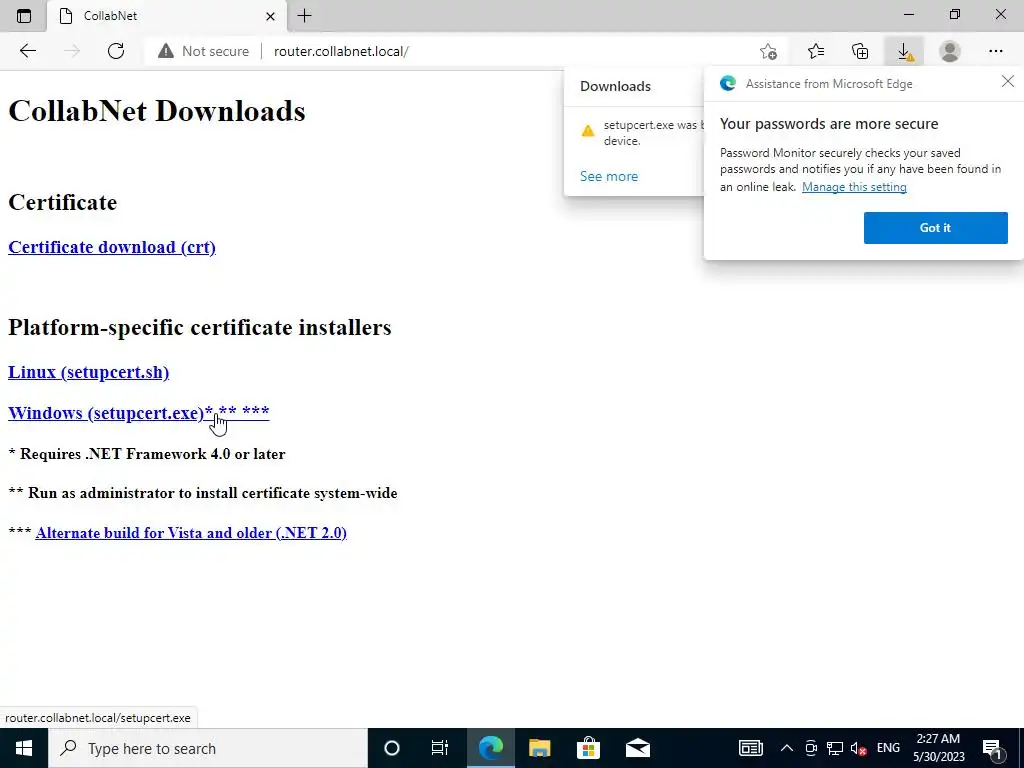Open the network status tray icon

tap(835, 748)
